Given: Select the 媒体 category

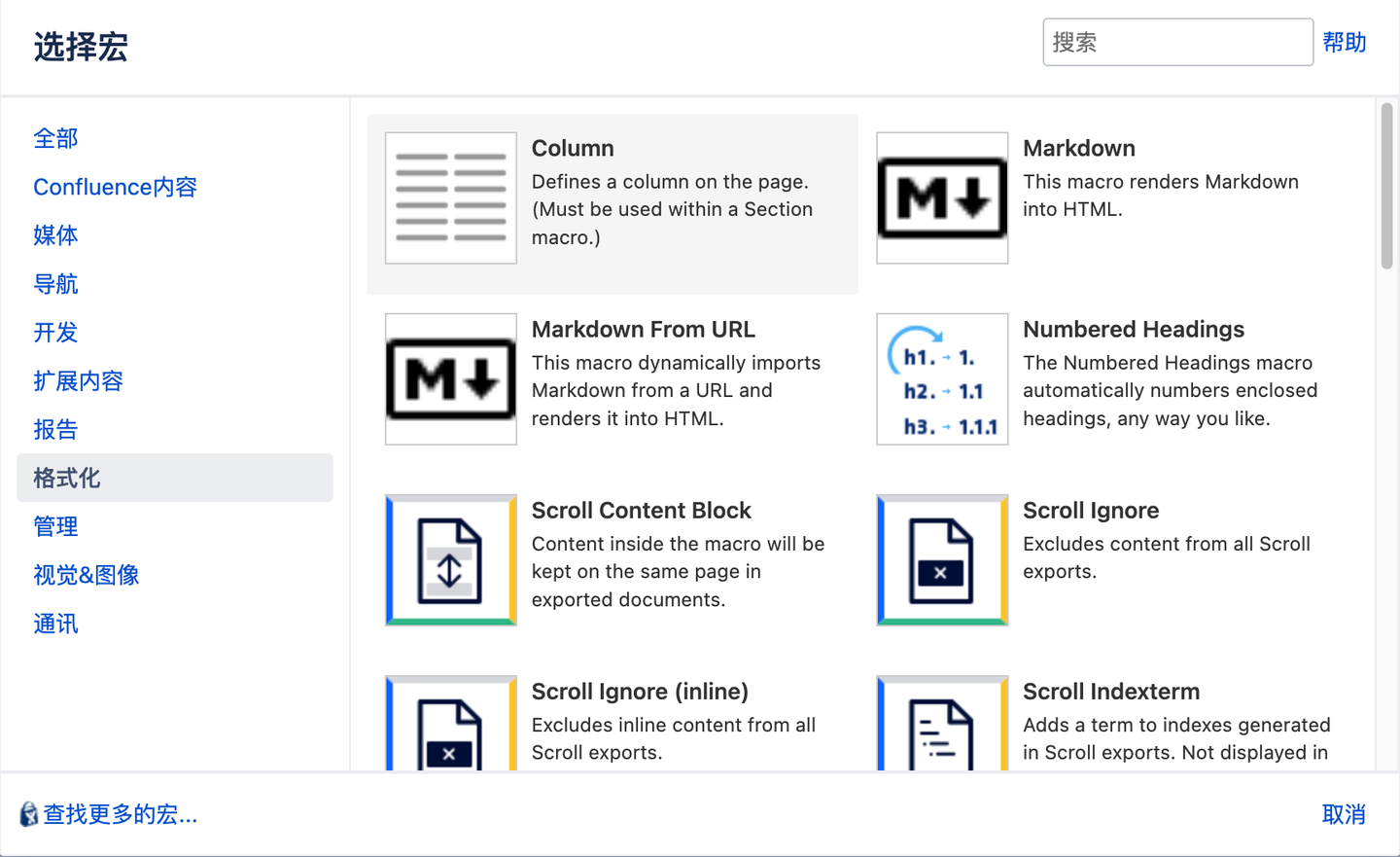Looking at the screenshot, I should pyautogui.click(x=55, y=235).
